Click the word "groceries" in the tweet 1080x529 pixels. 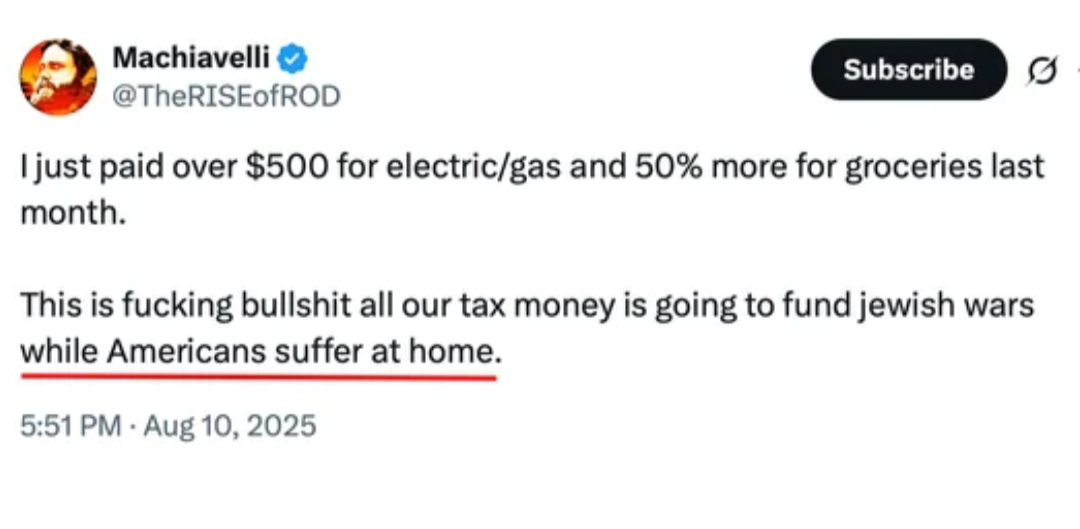pos(899,166)
